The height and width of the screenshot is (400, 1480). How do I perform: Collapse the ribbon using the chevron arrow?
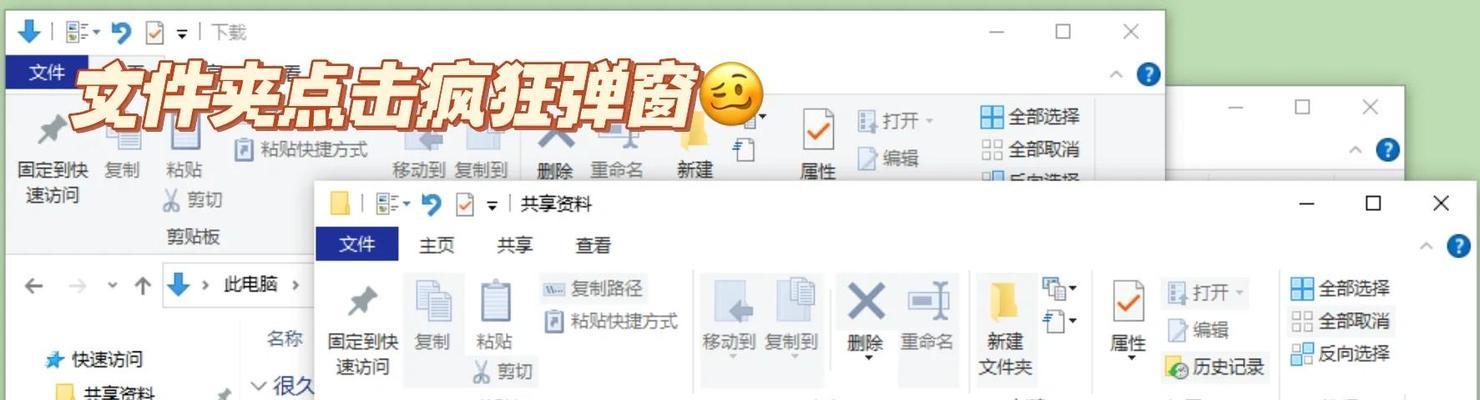coord(1426,246)
